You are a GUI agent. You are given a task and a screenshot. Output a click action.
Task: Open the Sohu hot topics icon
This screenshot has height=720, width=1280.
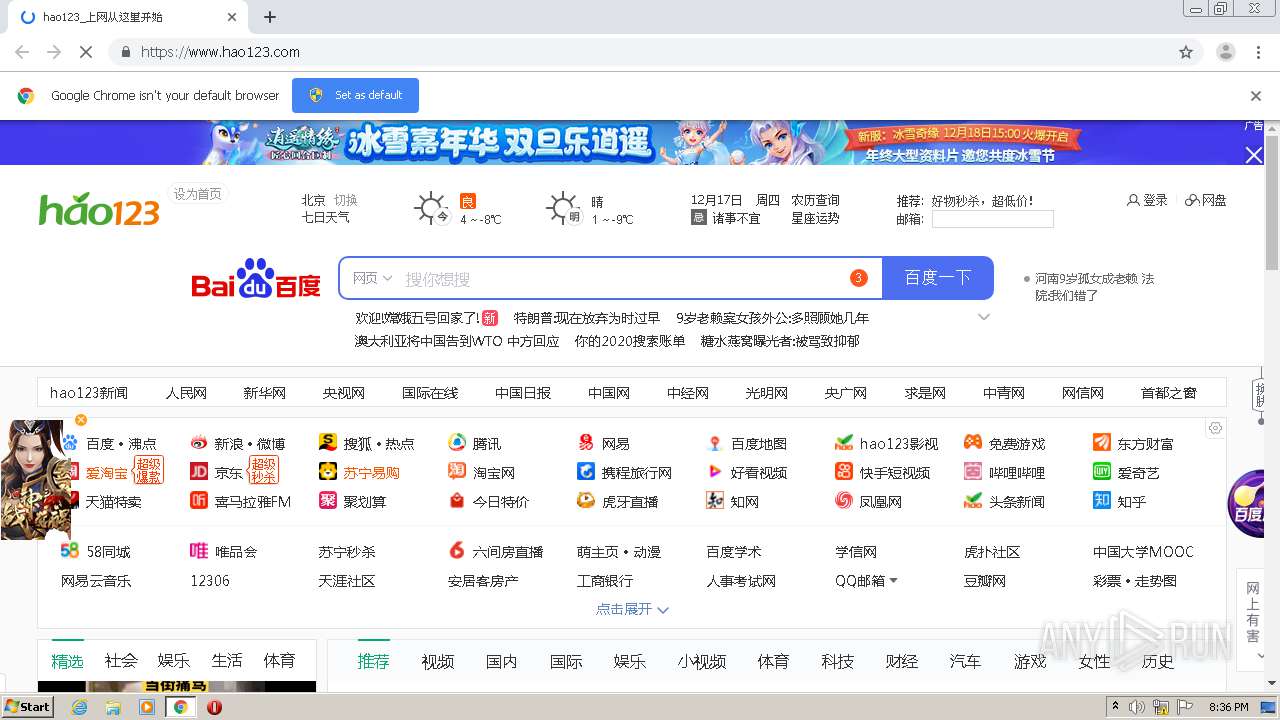point(328,443)
